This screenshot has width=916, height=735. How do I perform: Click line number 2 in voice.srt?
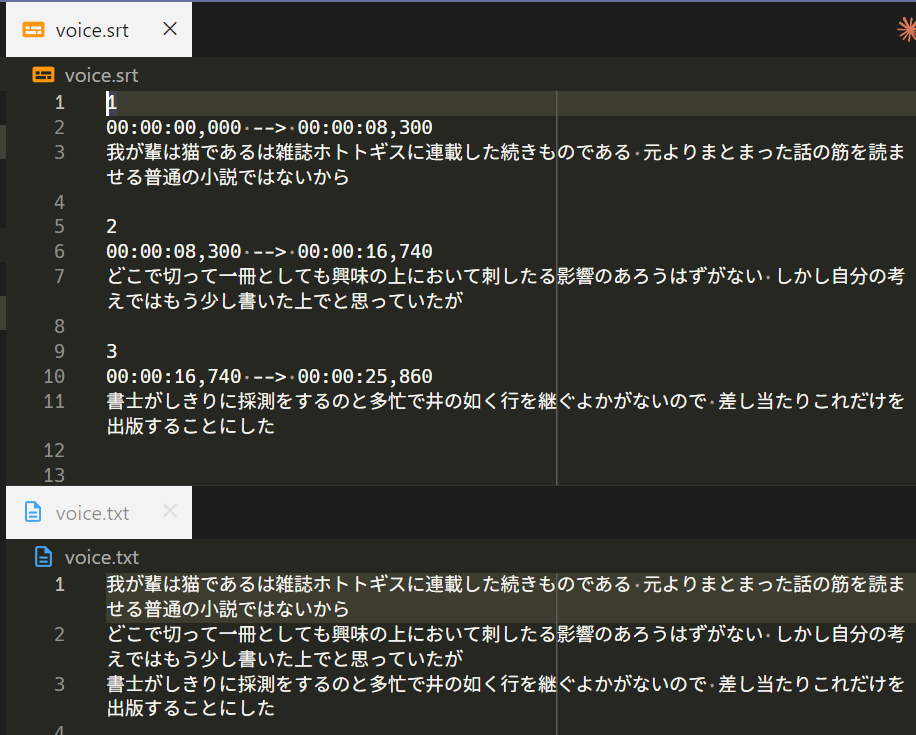59,127
